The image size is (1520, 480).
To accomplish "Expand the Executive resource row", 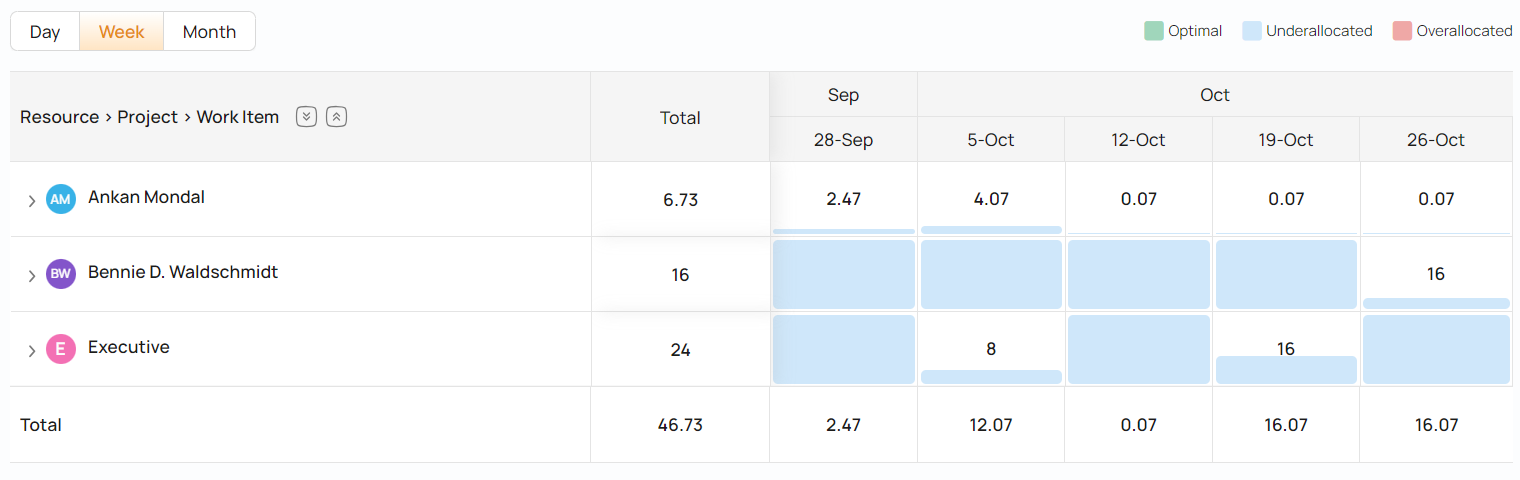I will pyautogui.click(x=32, y=350).
